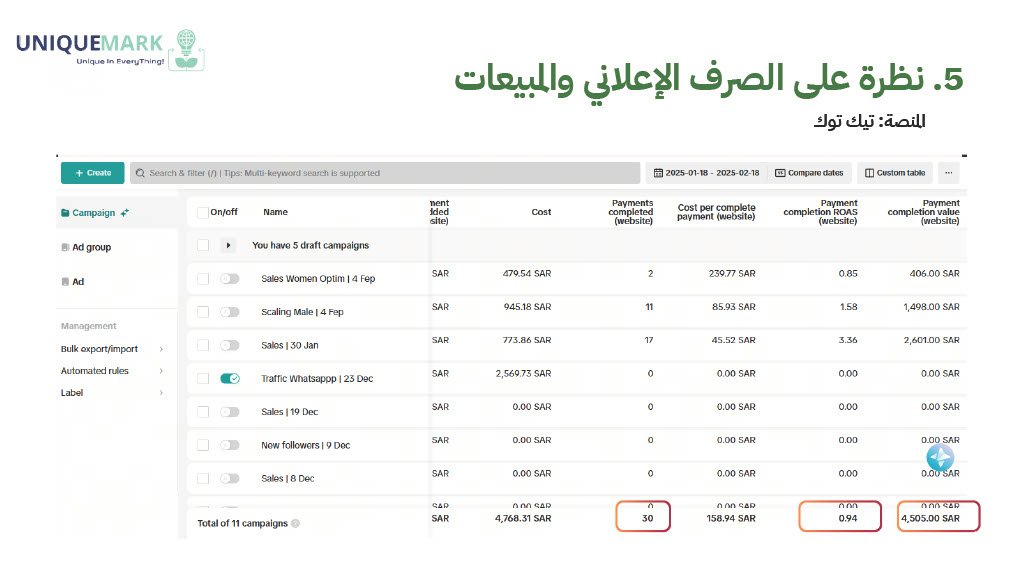Turn off Traffic Whatsappp | 23 Dec campaign
1024x577 pixels.
pyautogui.click(x=230, y=379)
